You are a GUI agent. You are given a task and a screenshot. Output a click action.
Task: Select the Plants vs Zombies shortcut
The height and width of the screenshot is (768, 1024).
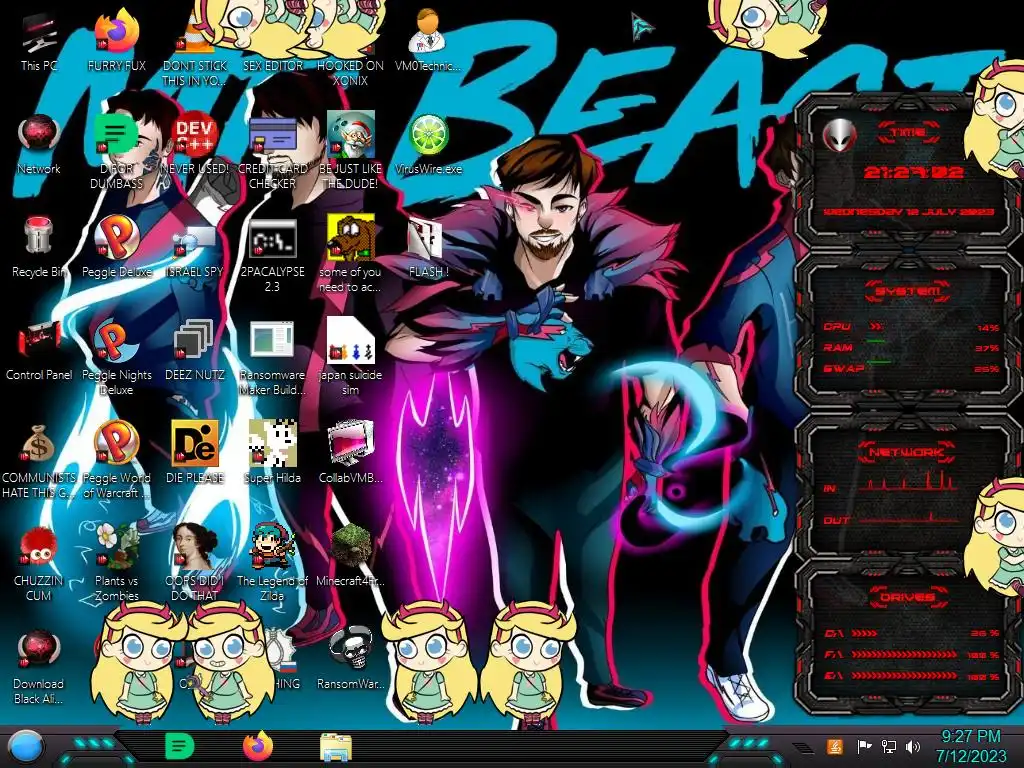coord(117,564)
